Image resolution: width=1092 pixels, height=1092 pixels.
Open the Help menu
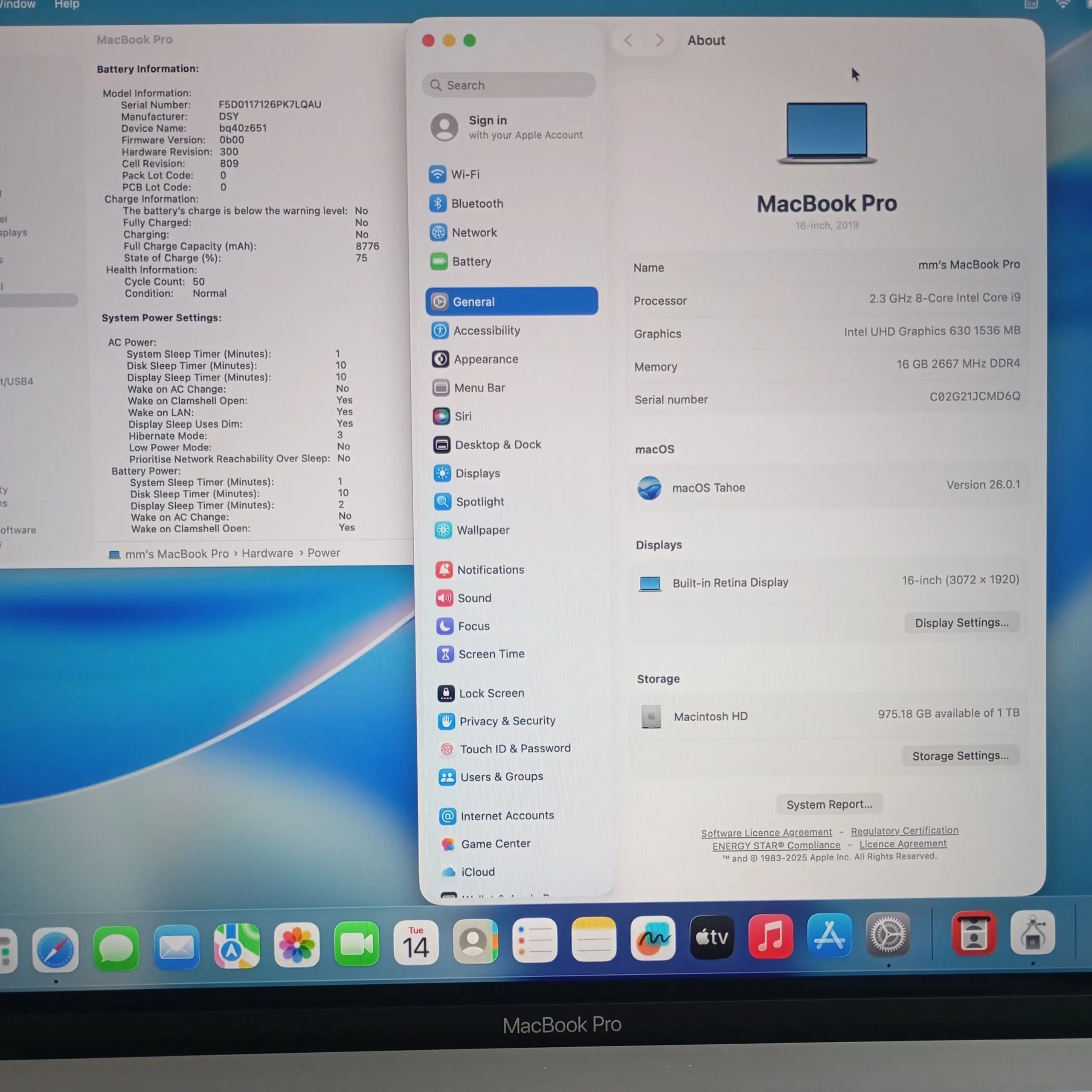[x=67, y=5]
